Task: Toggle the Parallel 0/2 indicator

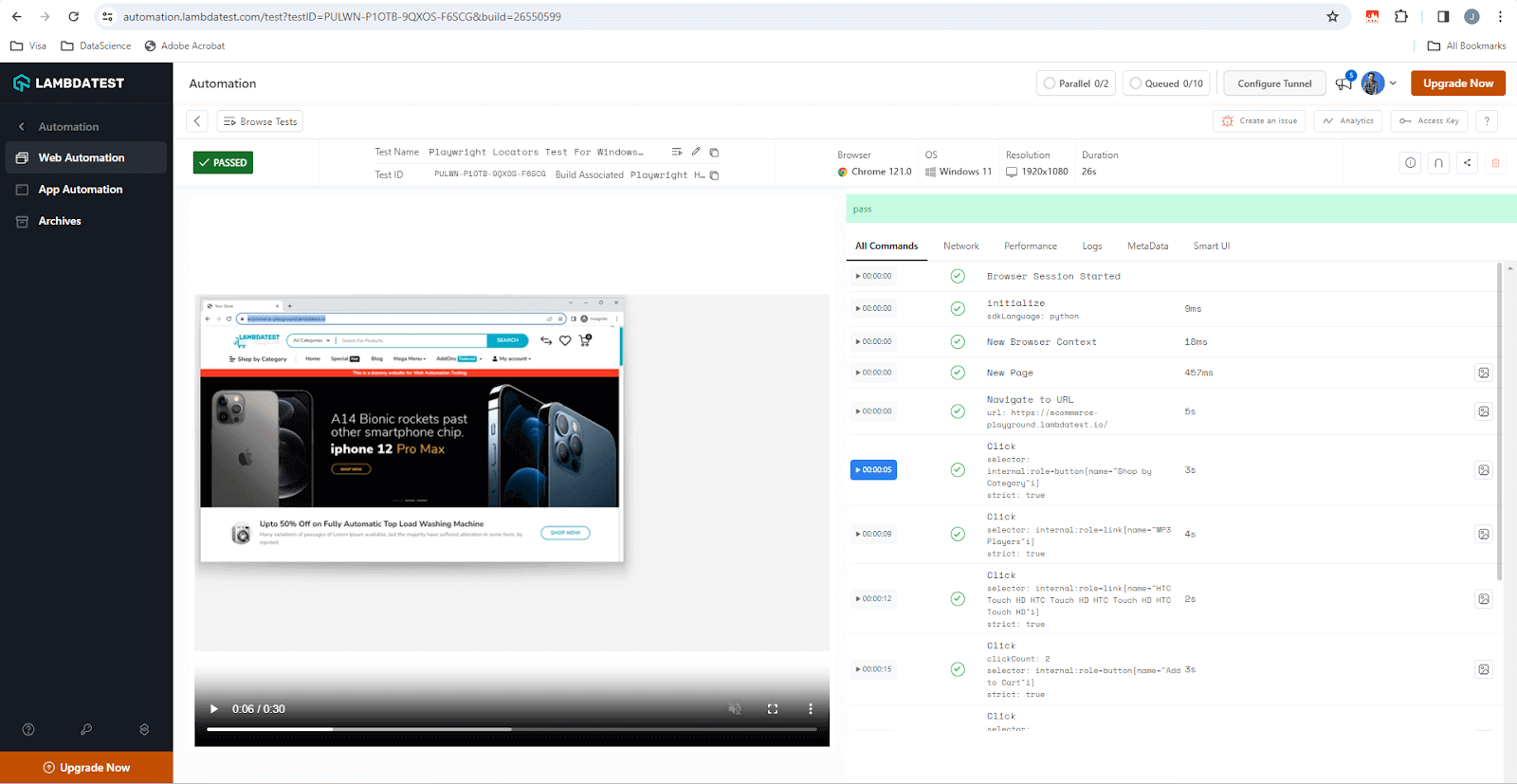Action: pos(1075,83)
